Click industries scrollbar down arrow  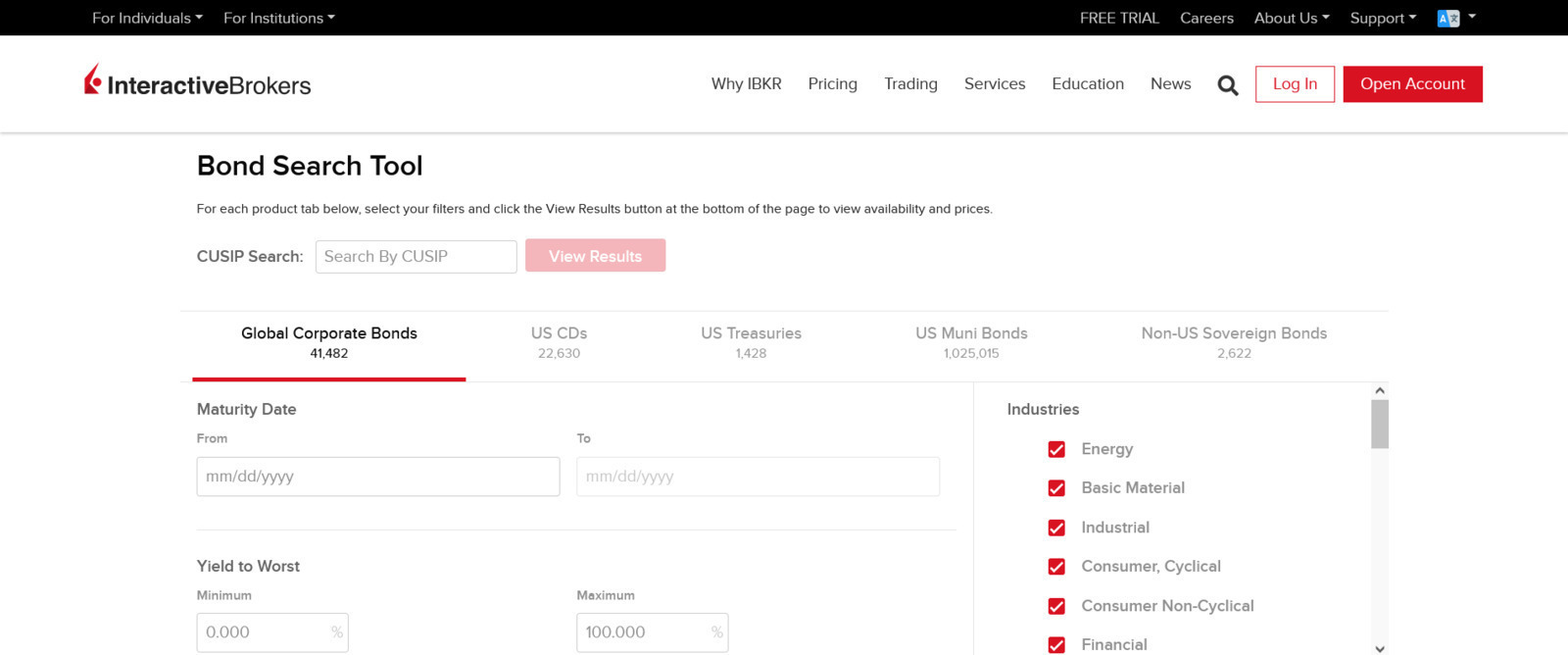click(1380, 648)
